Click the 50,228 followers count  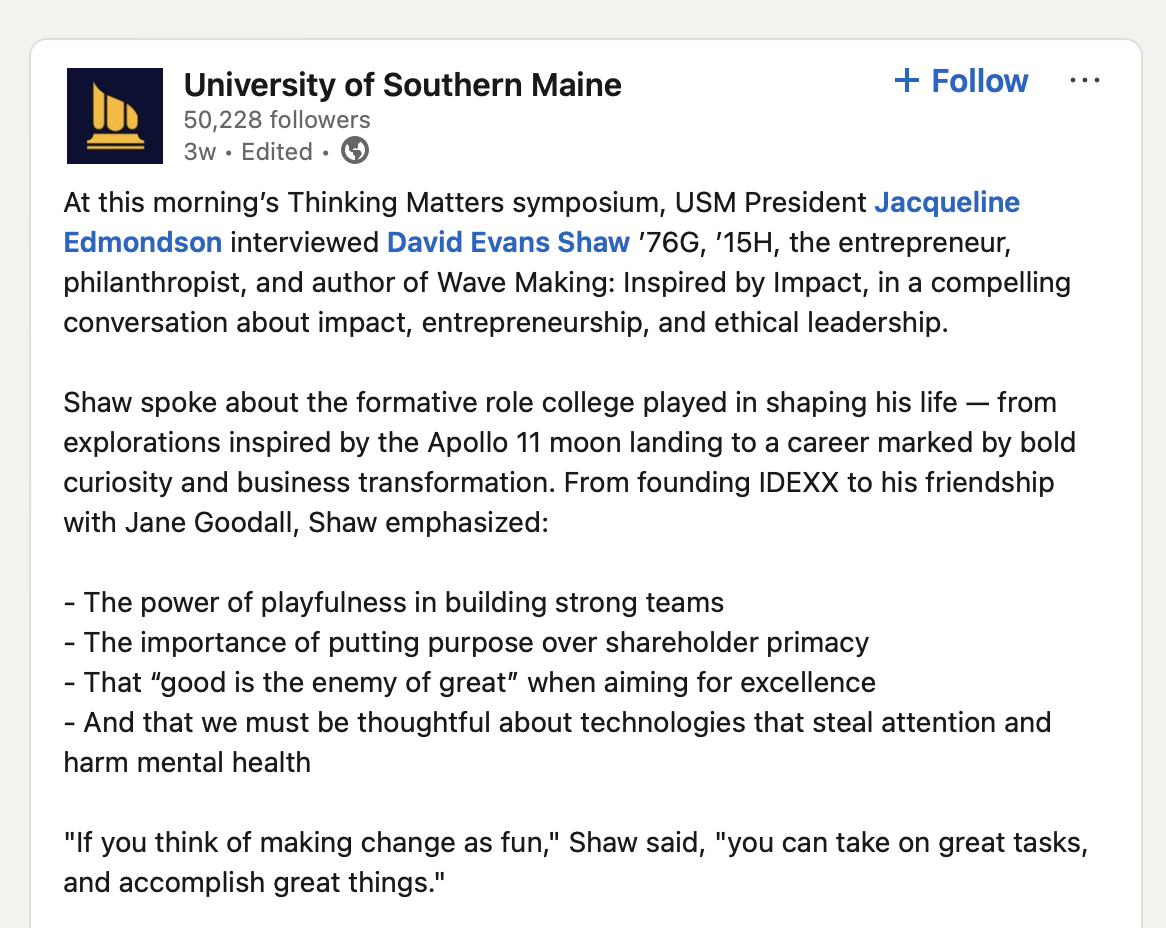(277, 120)
